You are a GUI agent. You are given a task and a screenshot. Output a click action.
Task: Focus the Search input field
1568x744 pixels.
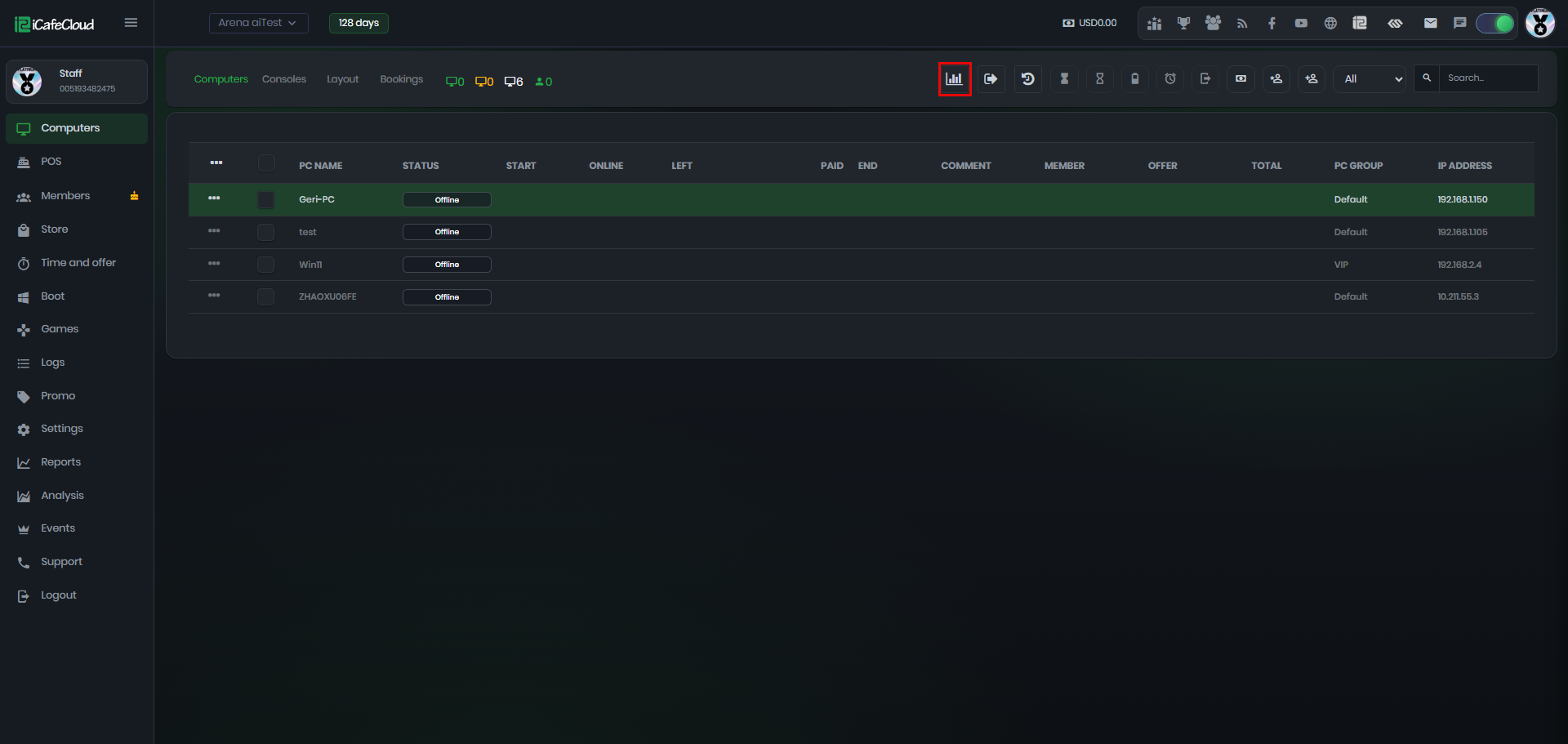click(x=1488, y=78)
